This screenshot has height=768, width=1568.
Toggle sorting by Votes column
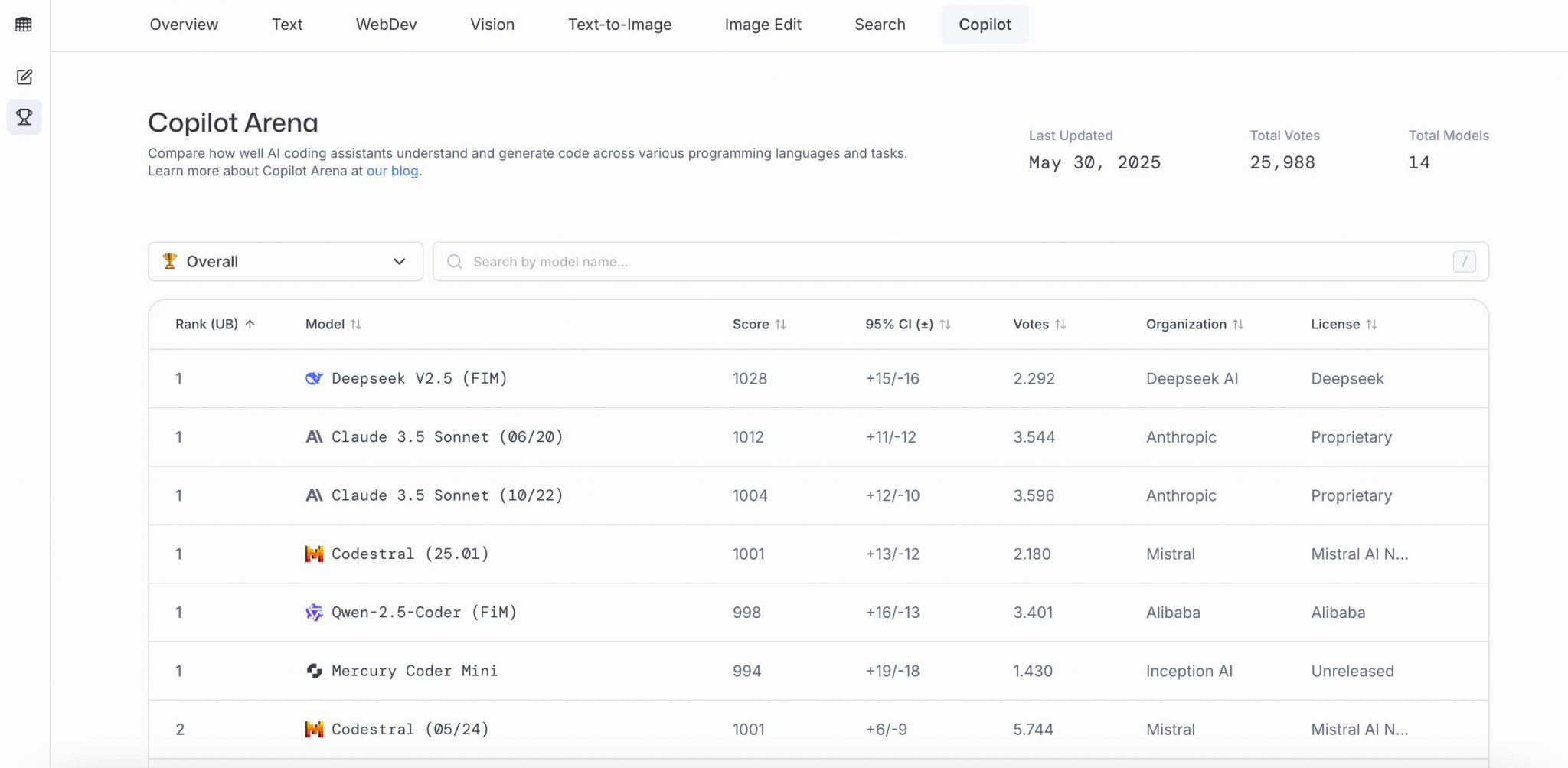(1039, 325)
